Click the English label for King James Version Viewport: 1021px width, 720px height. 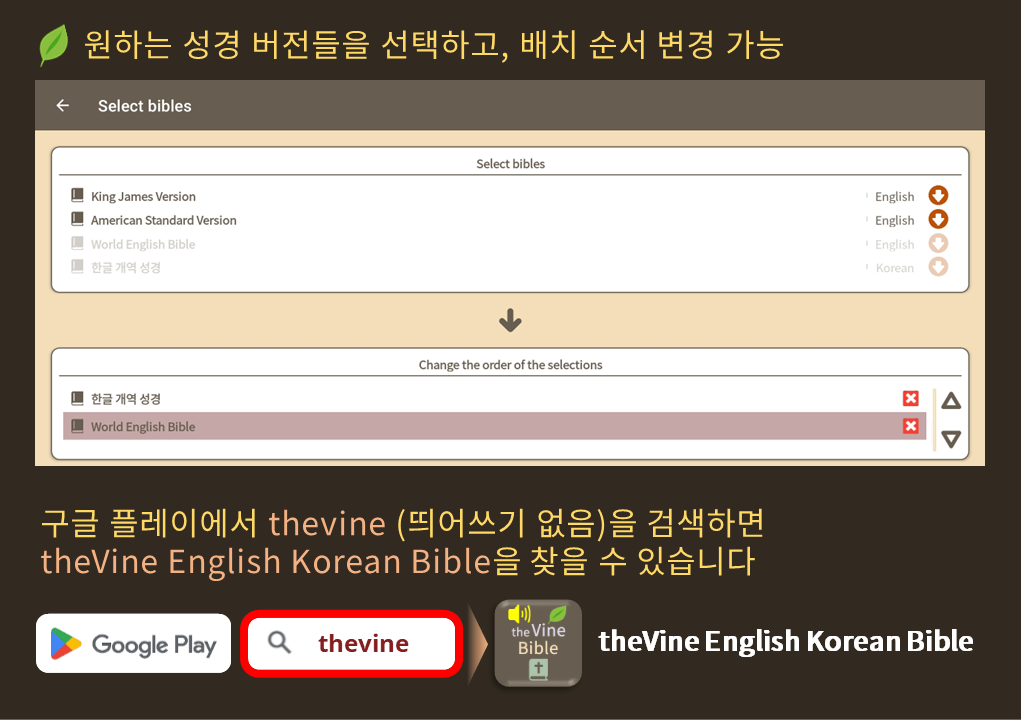pyautogui.click(x=894, y=197)
